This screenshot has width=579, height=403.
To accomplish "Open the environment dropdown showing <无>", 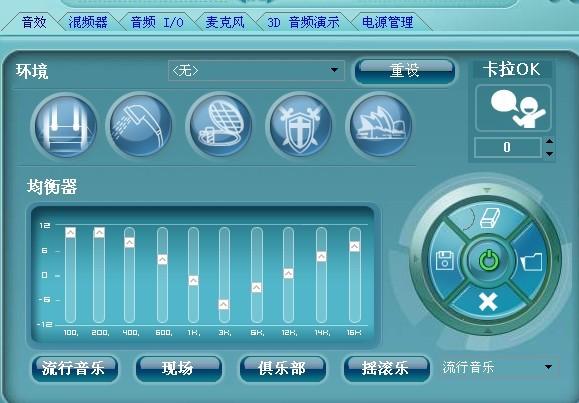I will [256, 70].
